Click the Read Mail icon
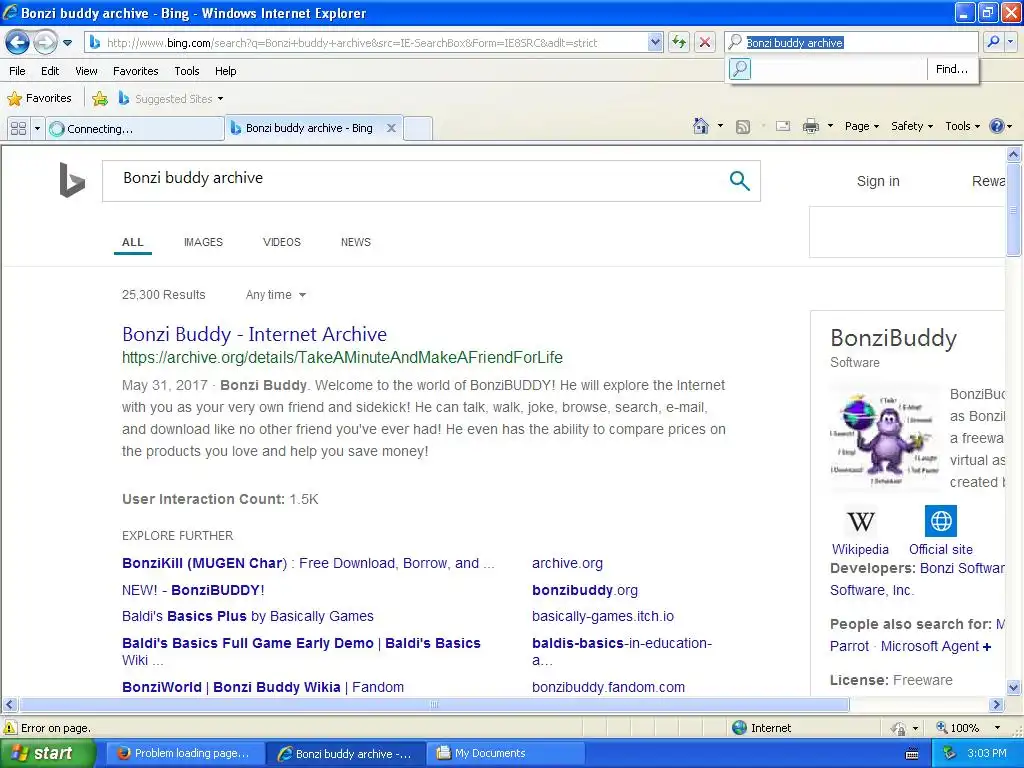Image resolution: width=1024 pixels, height=768 pixels. pyautogui.click(x=783, y=126)
